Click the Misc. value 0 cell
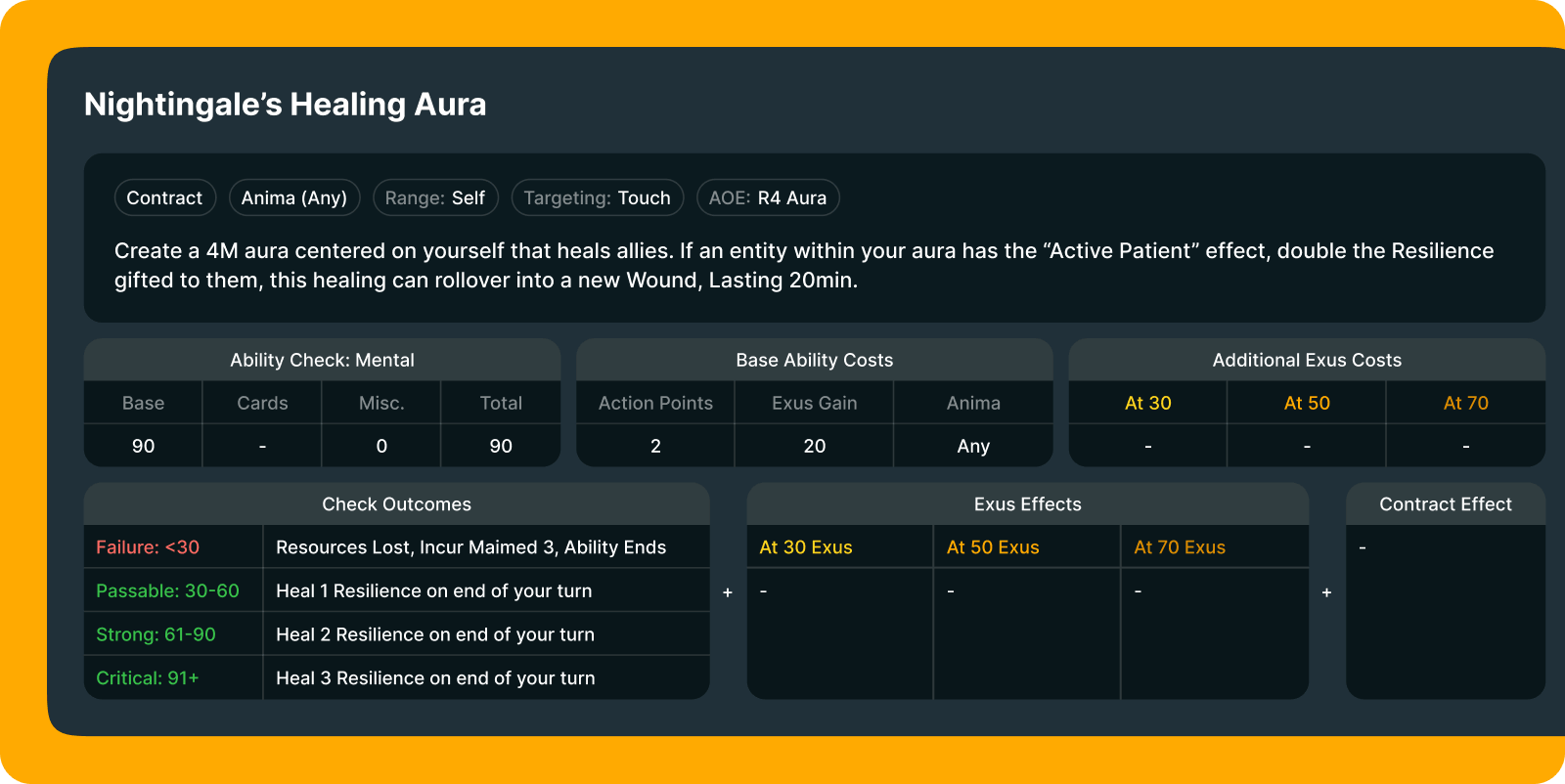The width and height of the screenshot is (1565, 784). [x=381, y=446]
